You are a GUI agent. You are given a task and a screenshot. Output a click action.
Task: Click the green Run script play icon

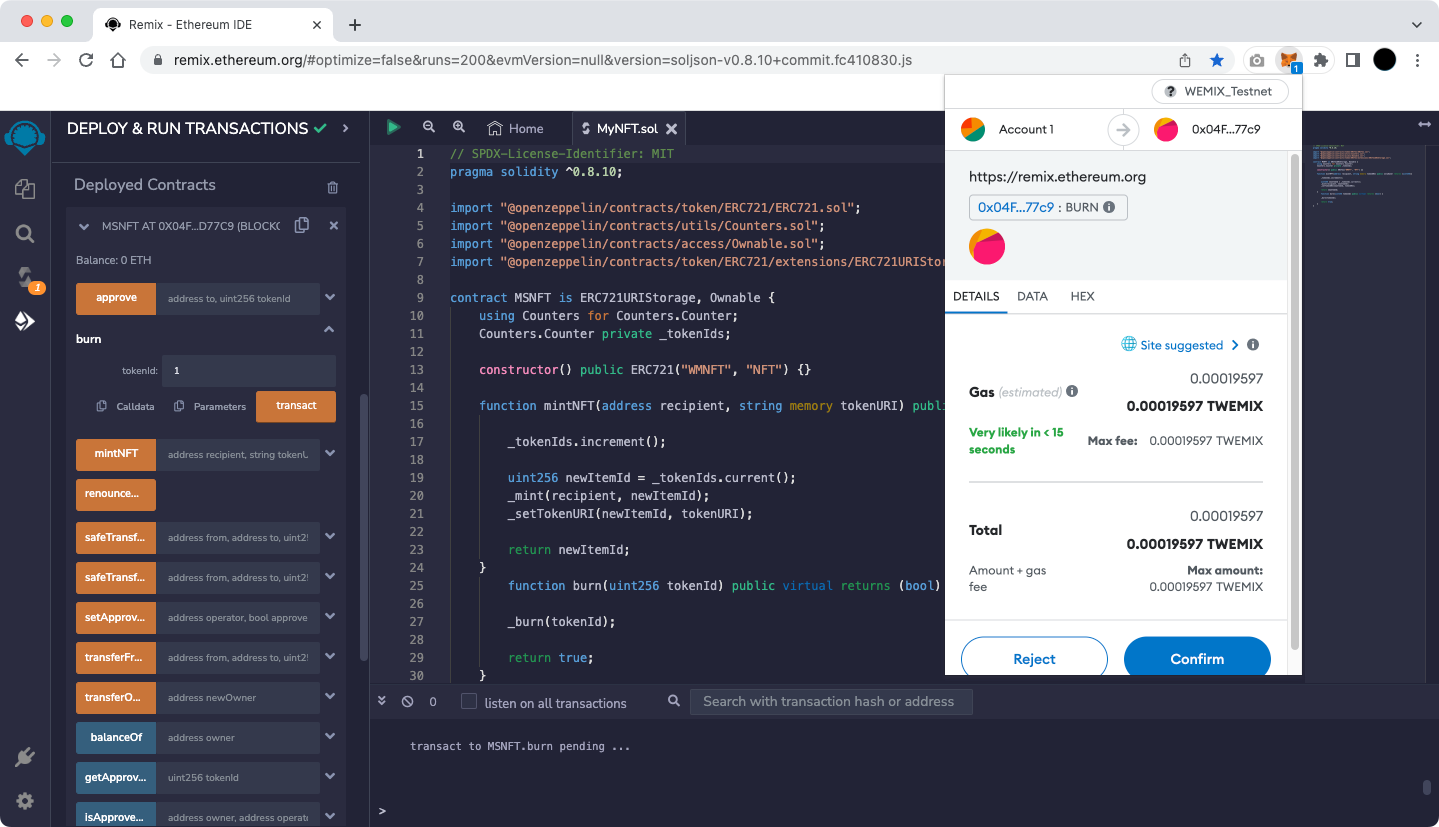393,128
